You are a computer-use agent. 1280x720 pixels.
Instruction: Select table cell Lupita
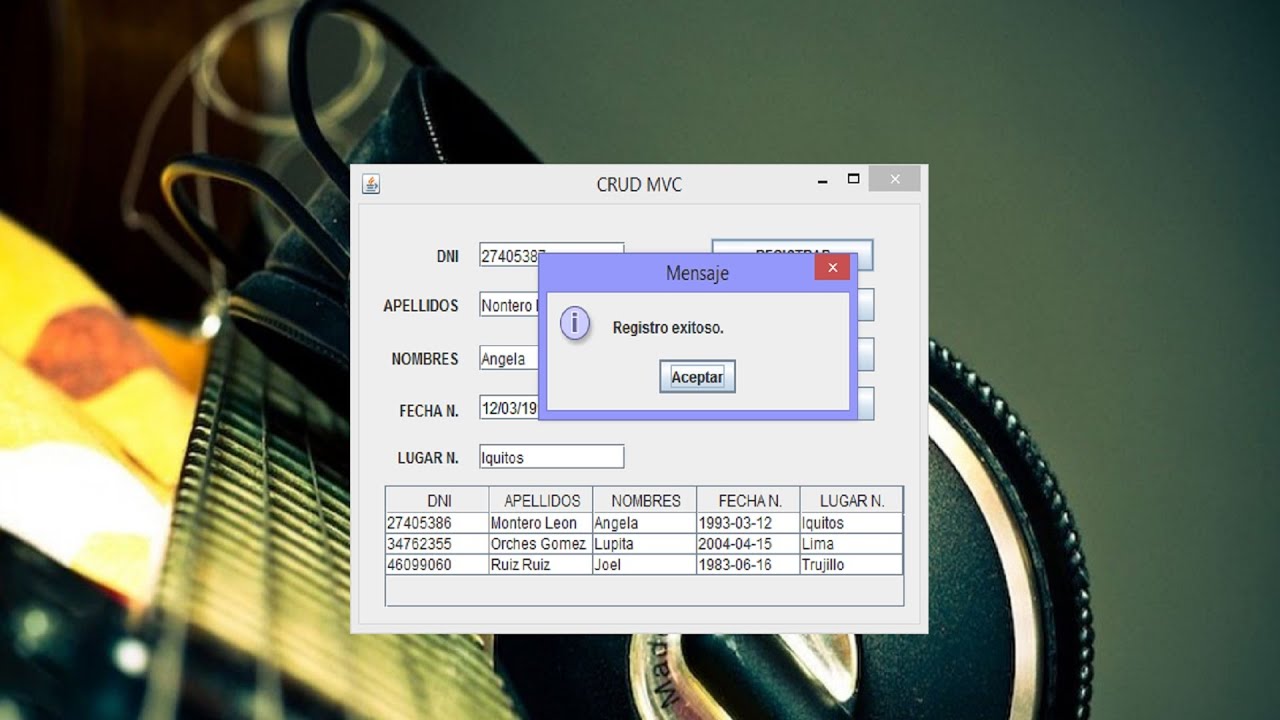click(x=645, y=544)
